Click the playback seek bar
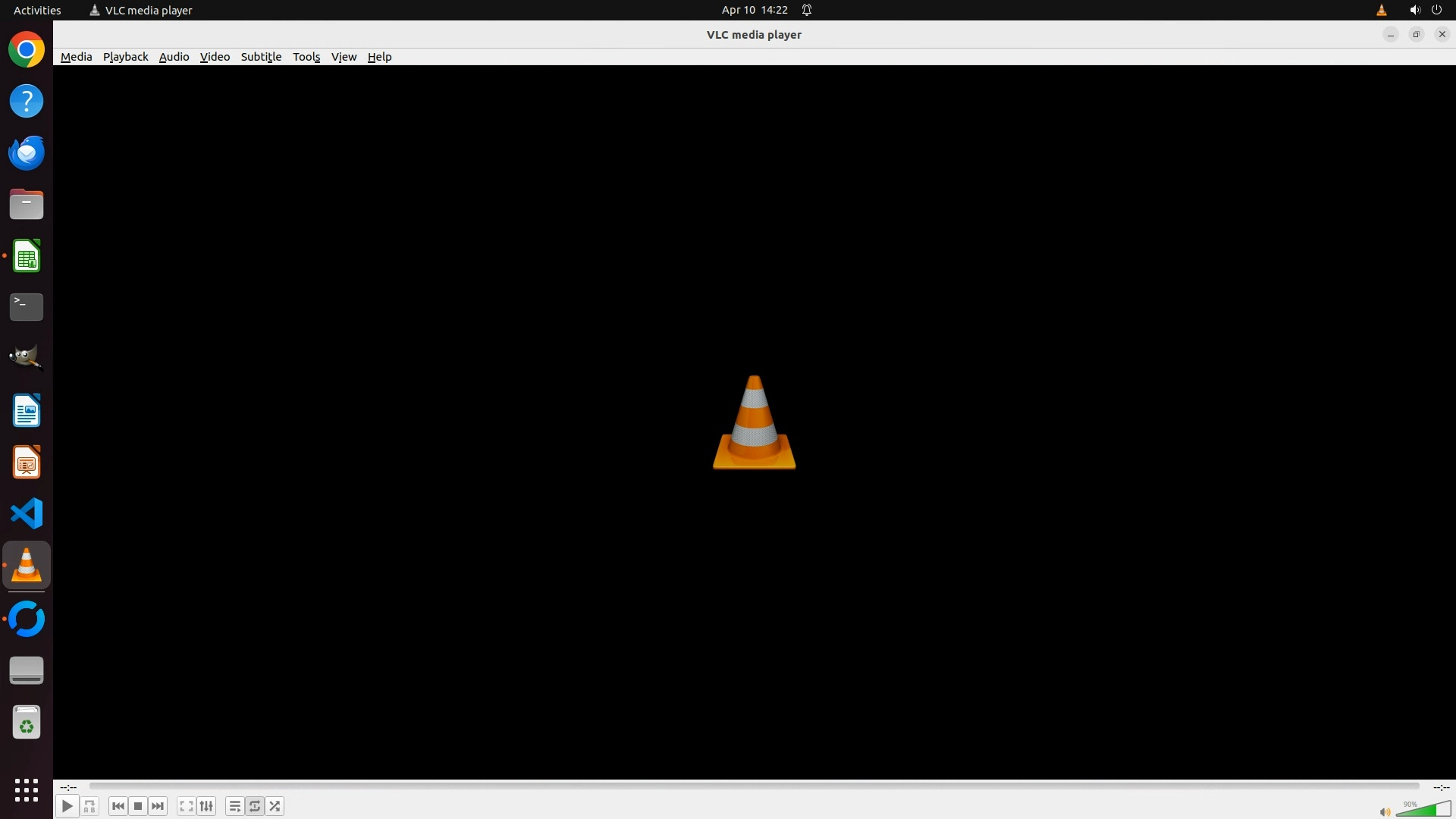The width and height of the screenshot is (1456, 819). pos(754,786)
